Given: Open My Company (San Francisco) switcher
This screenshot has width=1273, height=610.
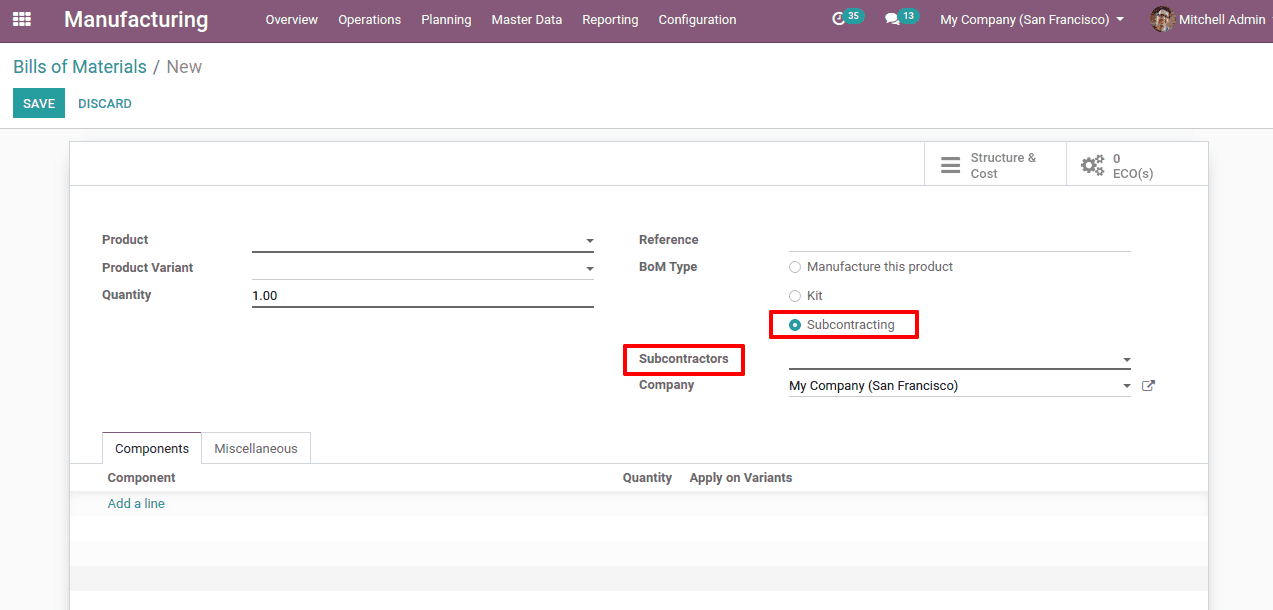Looking at the screenshot, I should [x=1032, y=19].
